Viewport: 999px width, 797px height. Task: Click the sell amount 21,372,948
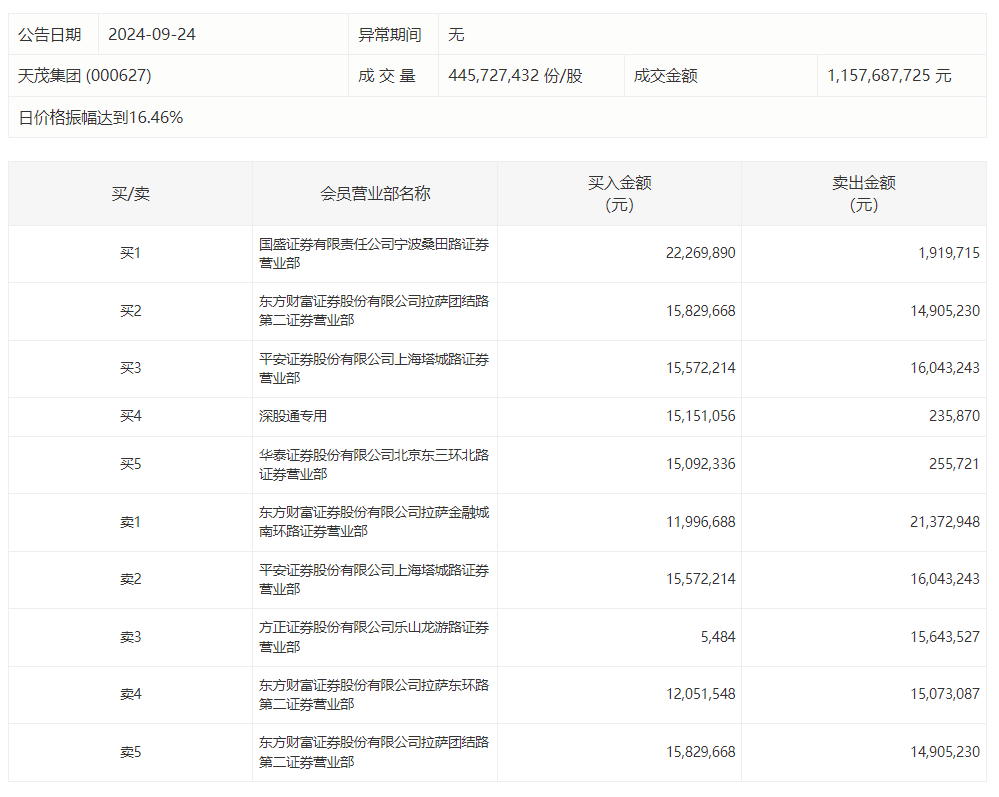(945, 522)
